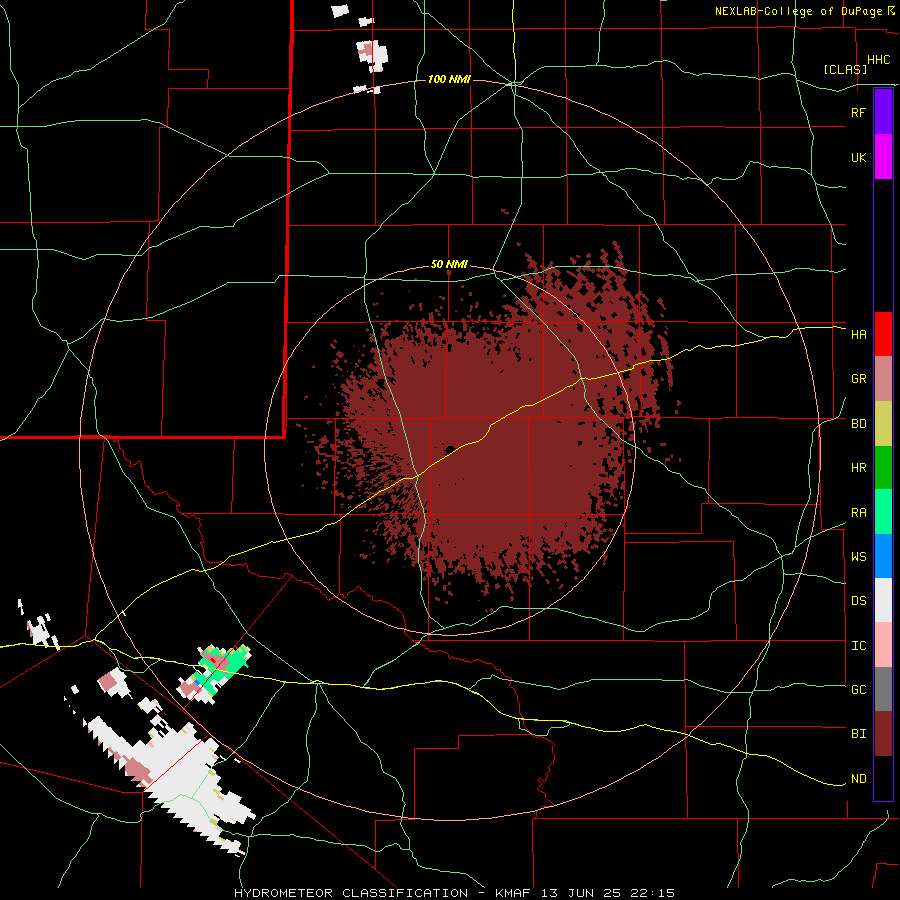Click the 'NEXLAB-College of DuPage' credit text
The width and height of the screenshot is (900, 900).
click(x=800, y=11)
